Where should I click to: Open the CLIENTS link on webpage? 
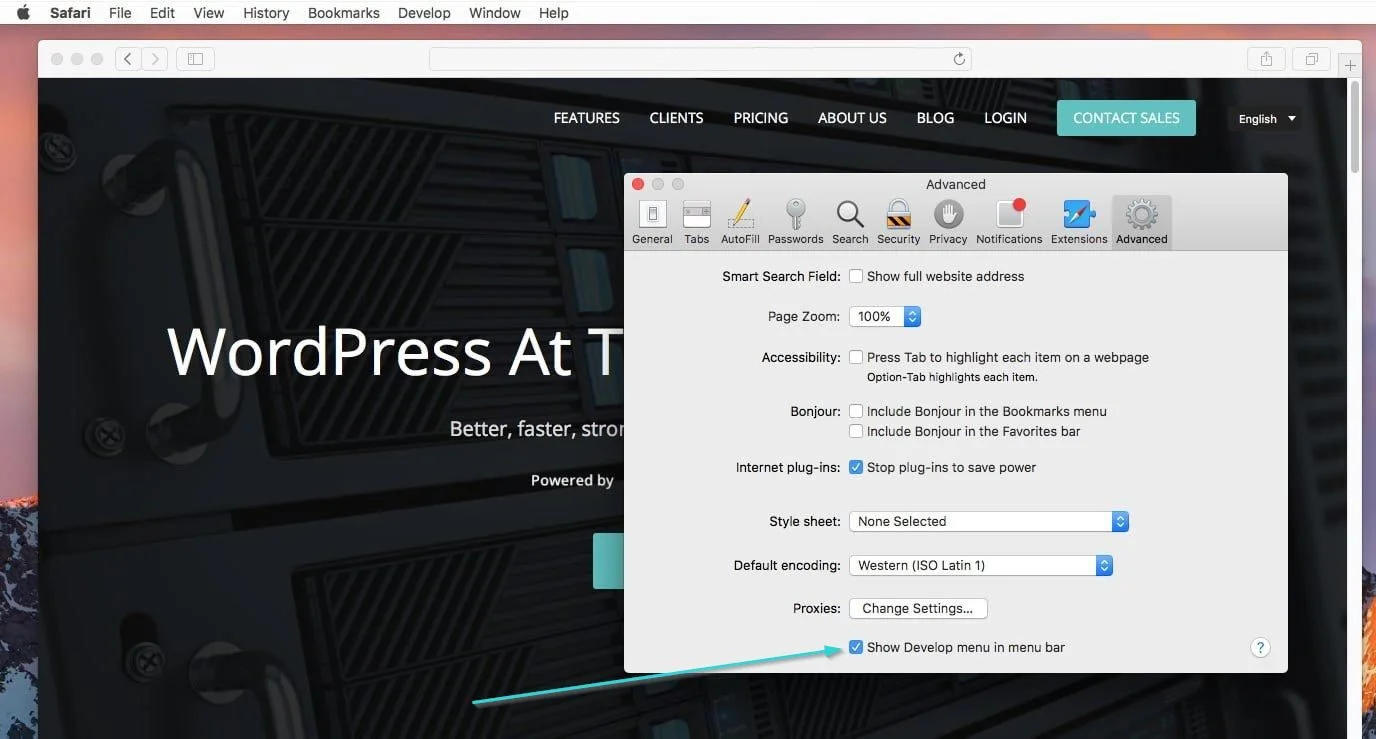coord(676,118)
